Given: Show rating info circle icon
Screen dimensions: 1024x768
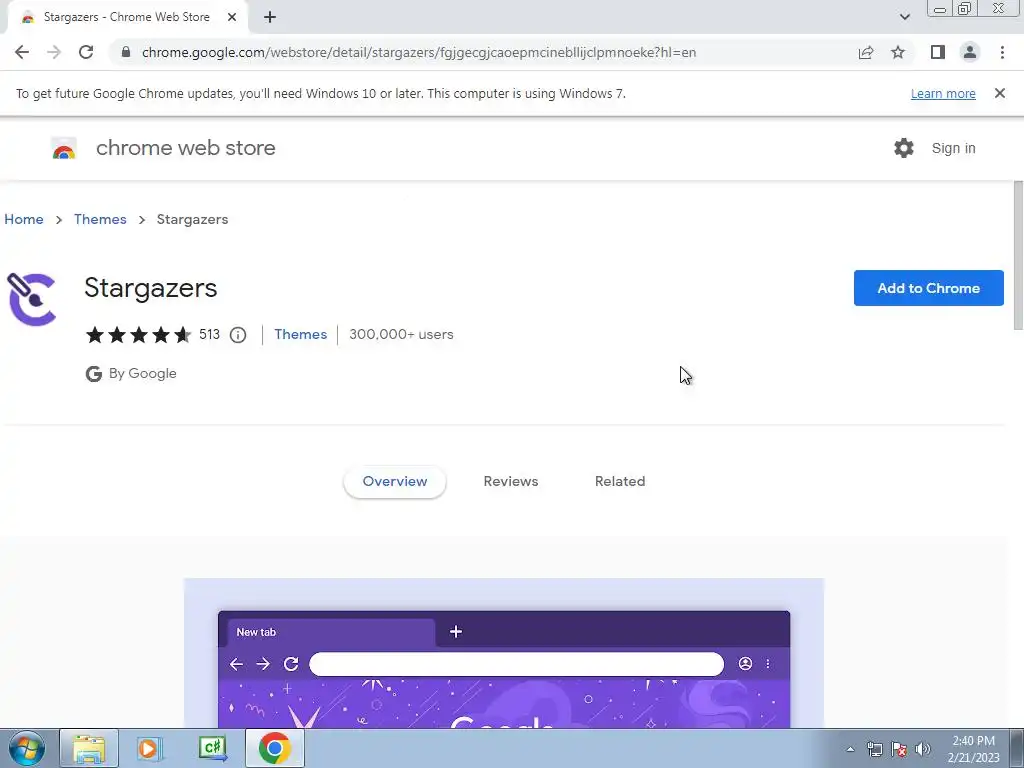Looking at the screenshot, I should pyautogui.click(x=238, y=335).
